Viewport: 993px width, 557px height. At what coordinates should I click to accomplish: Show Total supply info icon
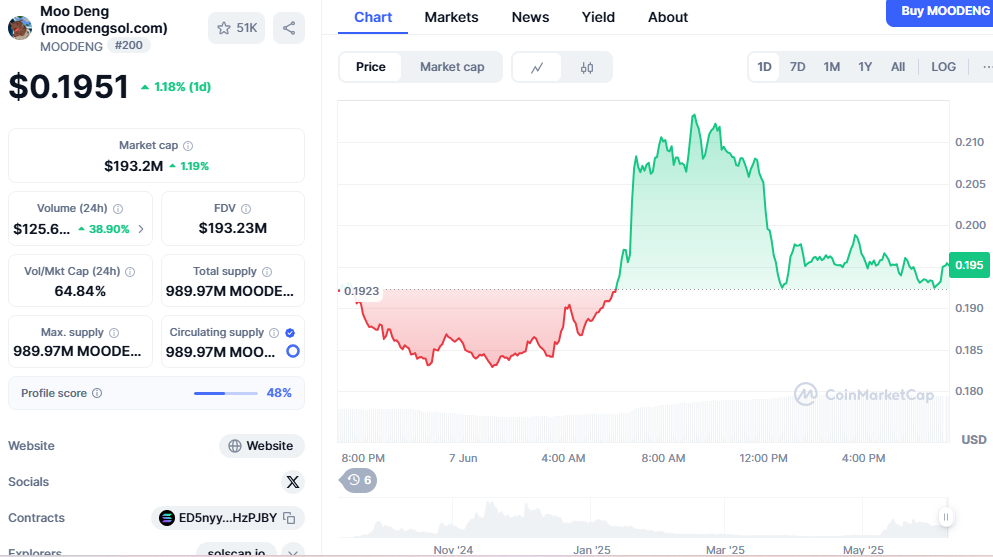pyautogui.click(x=267, y=272)
